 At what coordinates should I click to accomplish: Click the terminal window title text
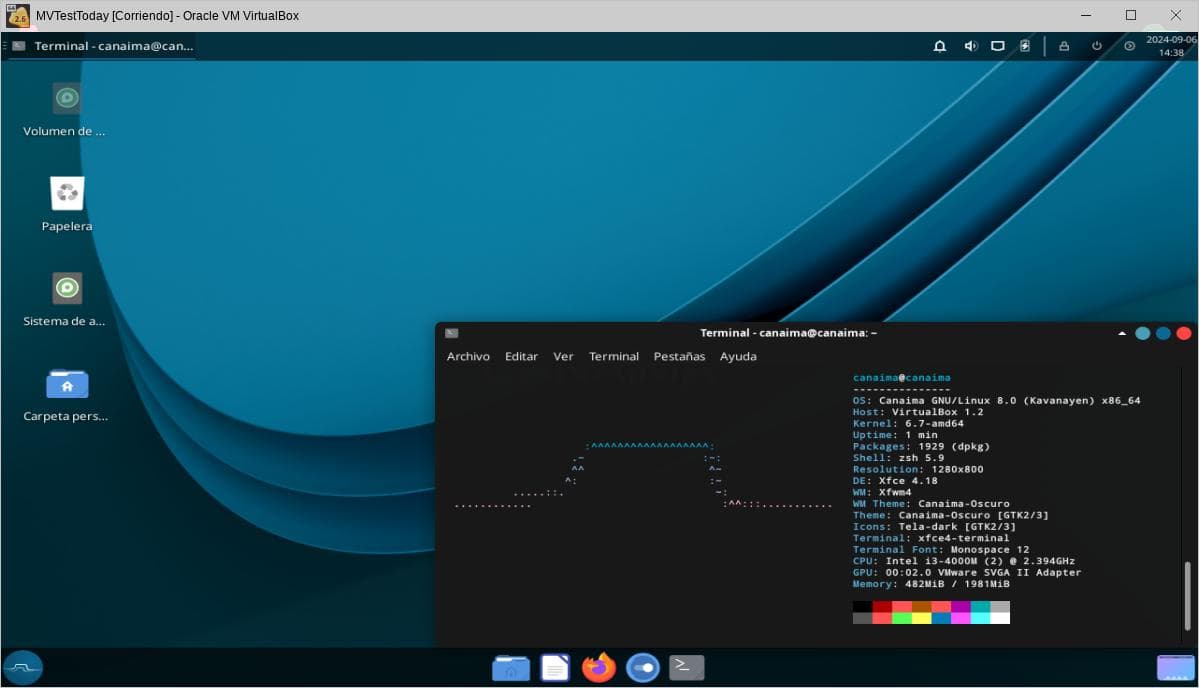tap(788, 333)
